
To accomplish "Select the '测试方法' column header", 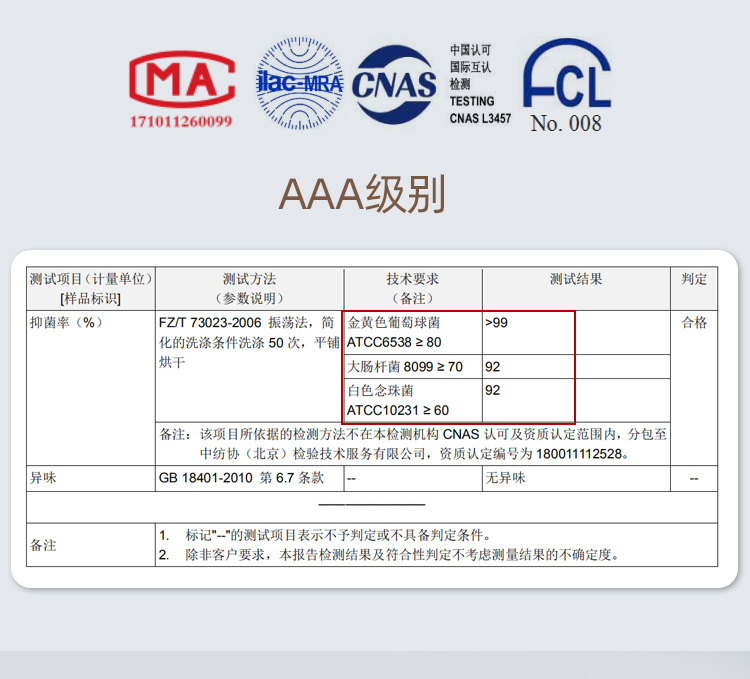I will (249, 288).
